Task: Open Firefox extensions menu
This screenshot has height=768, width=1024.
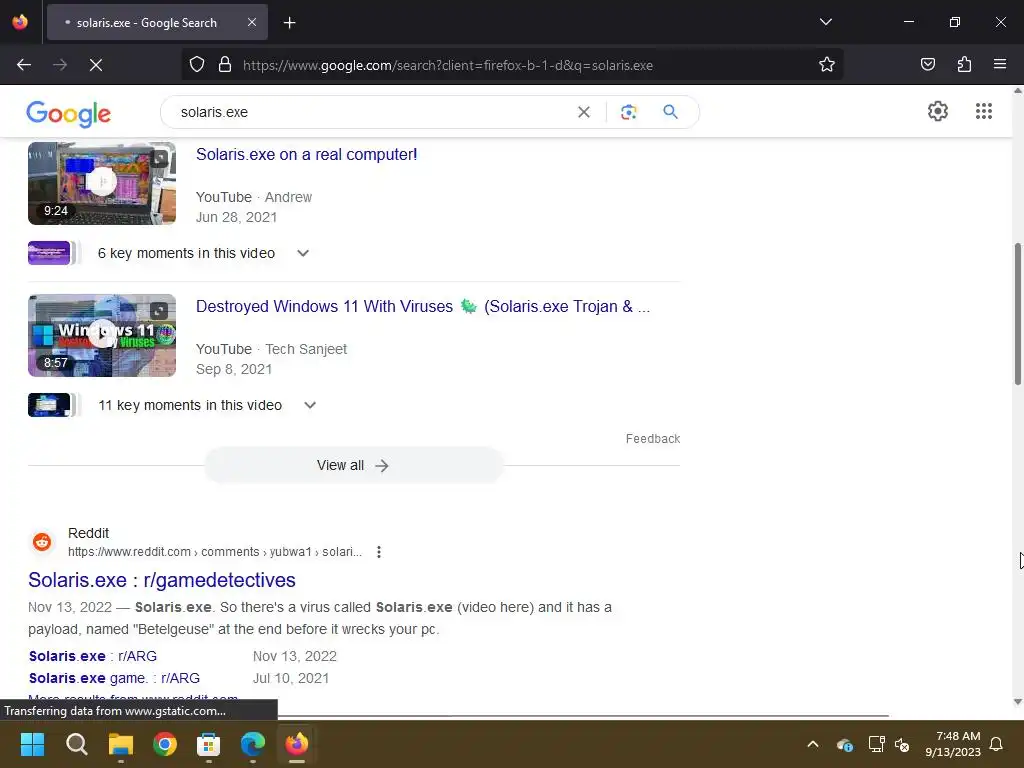Action: (964, 64)
